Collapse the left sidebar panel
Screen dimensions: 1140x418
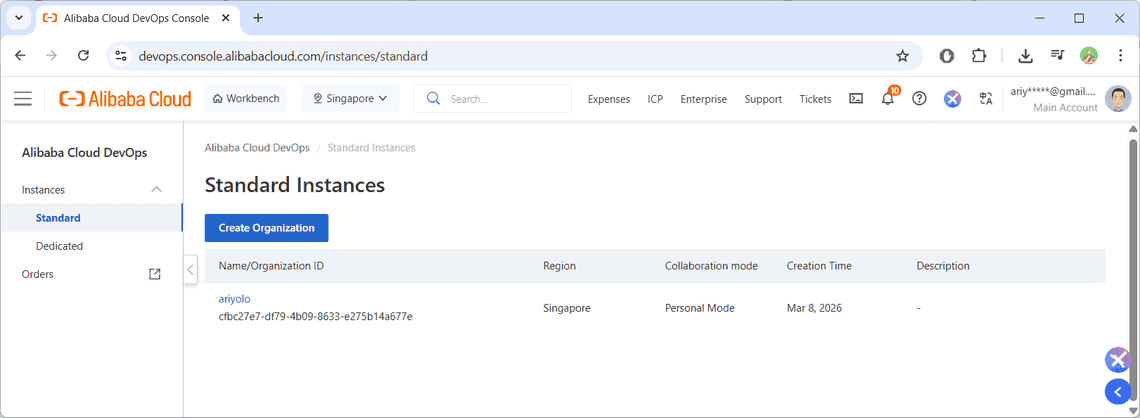190,269
